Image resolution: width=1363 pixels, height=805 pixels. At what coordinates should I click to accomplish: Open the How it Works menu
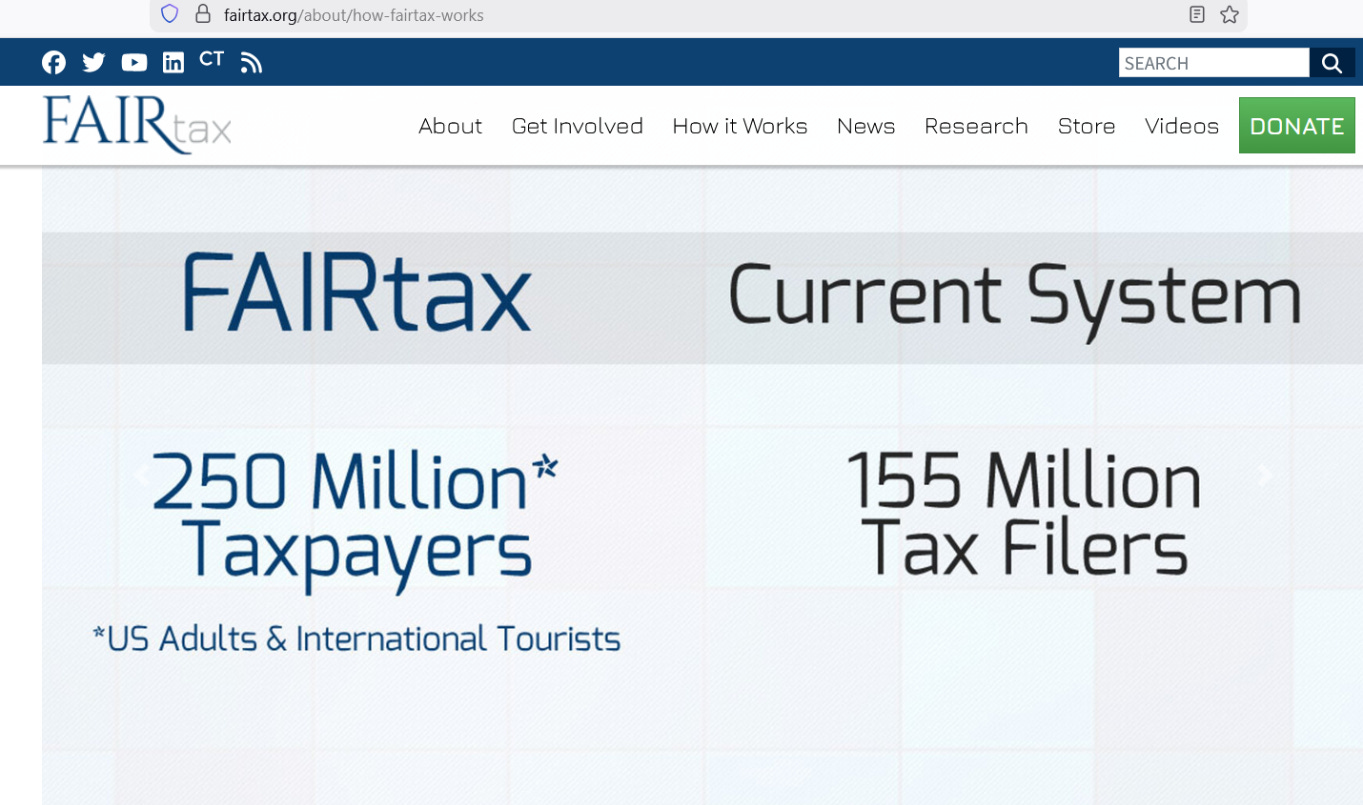[740, 126]
